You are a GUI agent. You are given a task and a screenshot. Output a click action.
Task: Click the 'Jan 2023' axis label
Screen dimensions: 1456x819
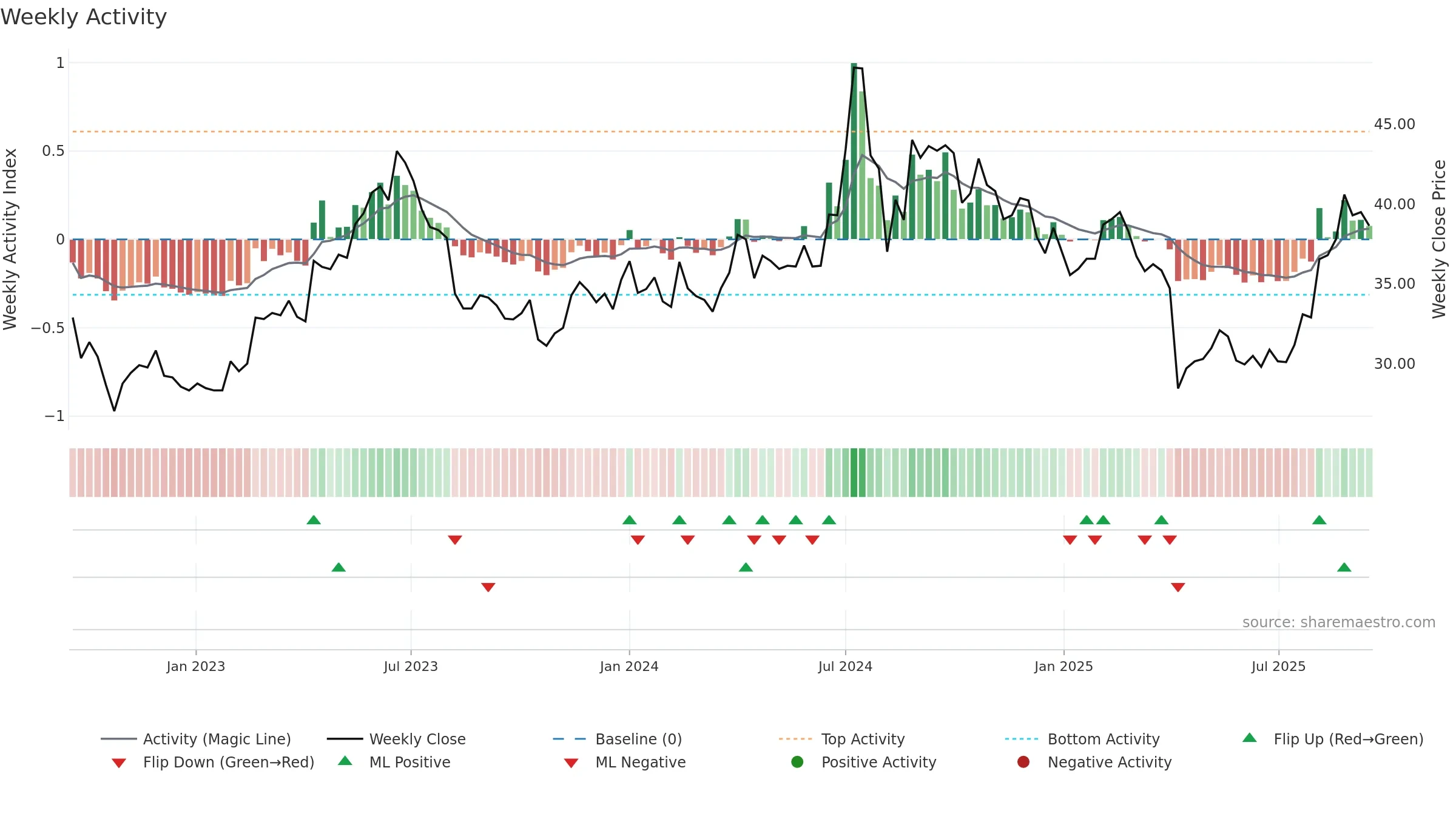point(196,667)
